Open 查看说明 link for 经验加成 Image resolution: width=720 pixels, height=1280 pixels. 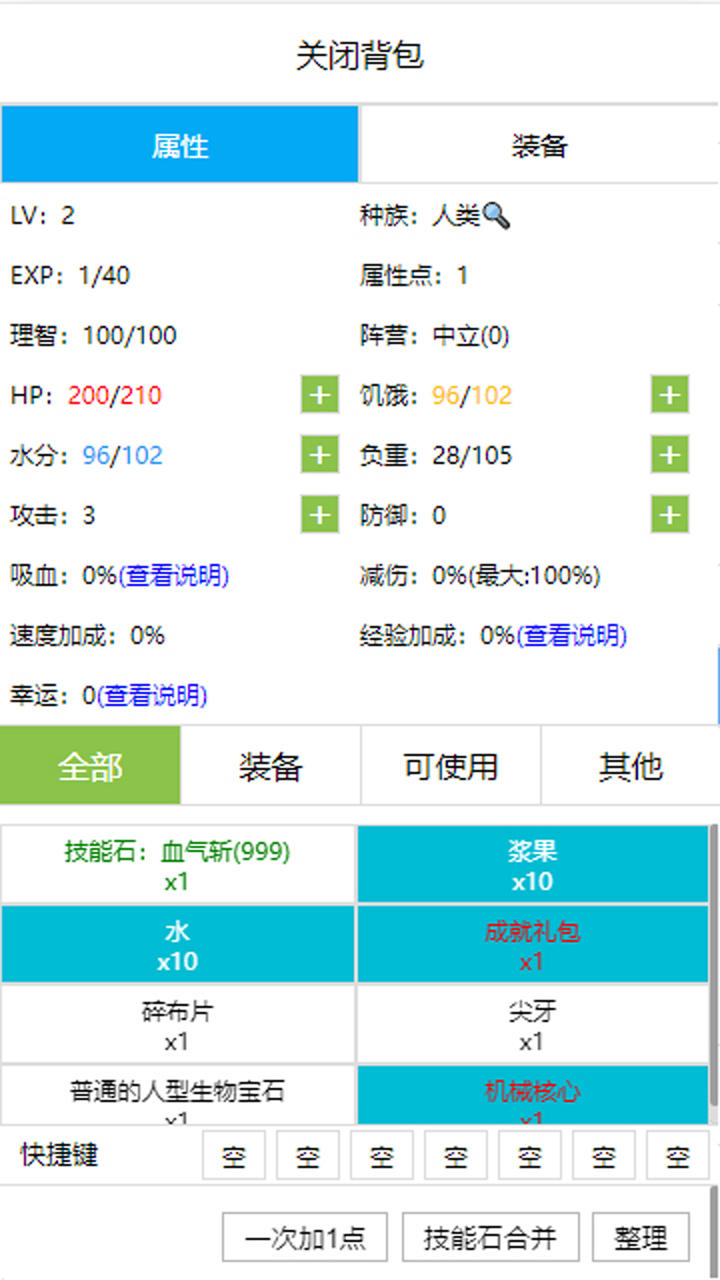pos(571,636)
